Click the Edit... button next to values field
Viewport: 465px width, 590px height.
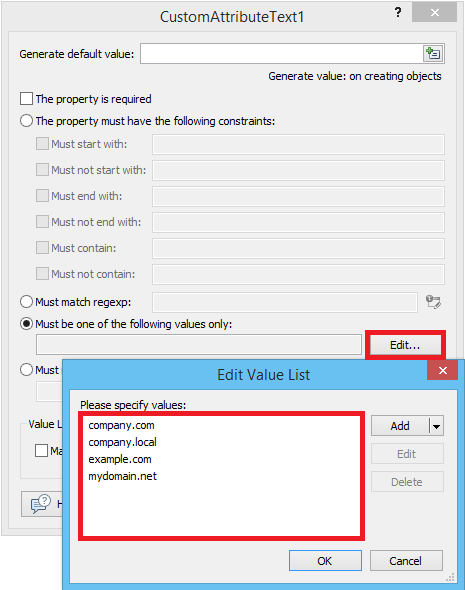pyautogui.click(x=405, y=345)
